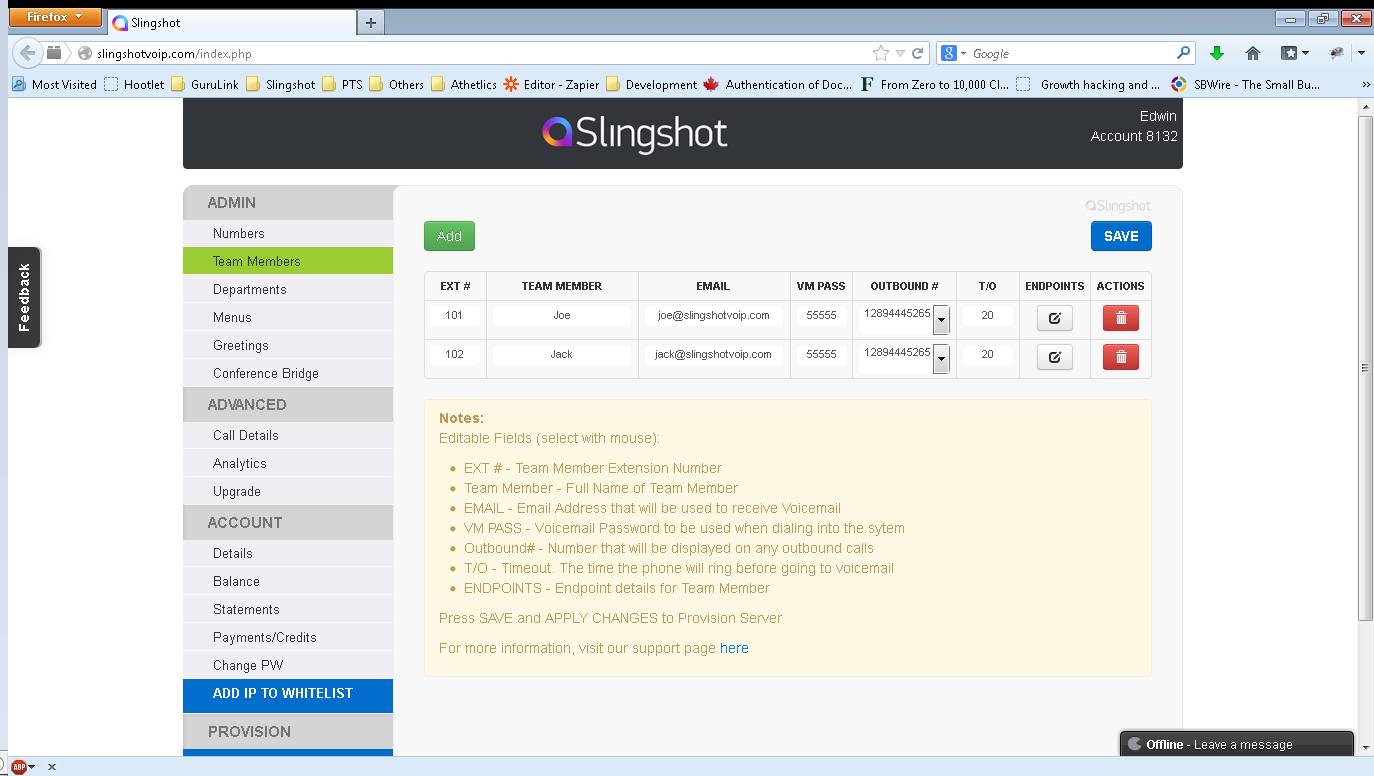The width and height of the screenshot is (1374, 776).
Task: Open the Most Visited bookmarks dropdown
Action: (54, 85)
